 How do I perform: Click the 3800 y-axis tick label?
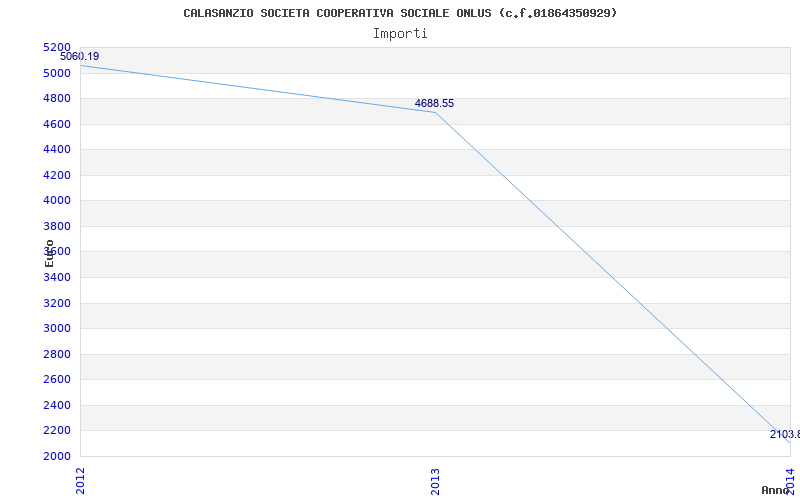pyautogui.click(x=57, y=226)
